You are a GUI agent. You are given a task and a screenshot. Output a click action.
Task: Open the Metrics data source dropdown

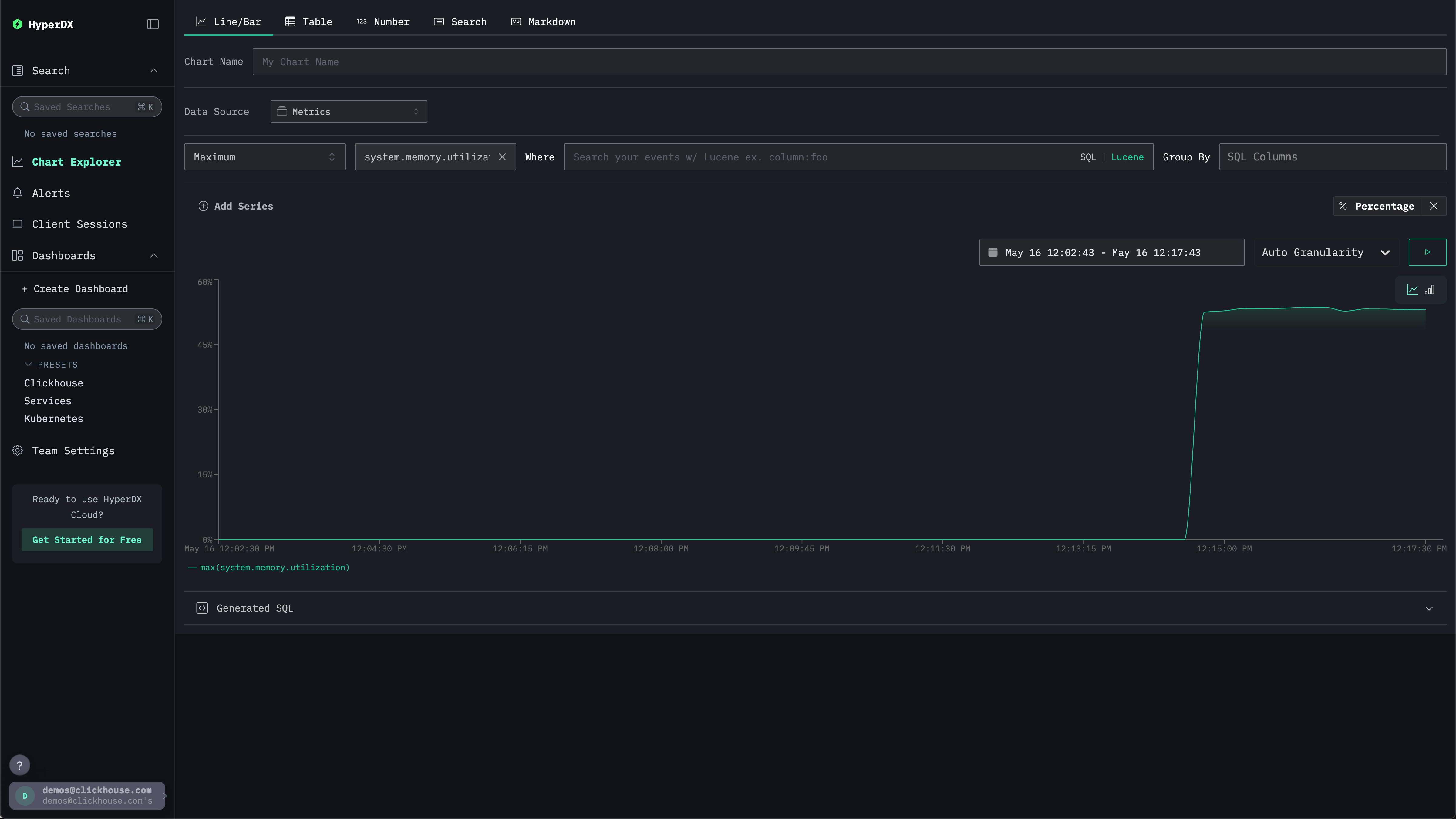click(348, 112)
